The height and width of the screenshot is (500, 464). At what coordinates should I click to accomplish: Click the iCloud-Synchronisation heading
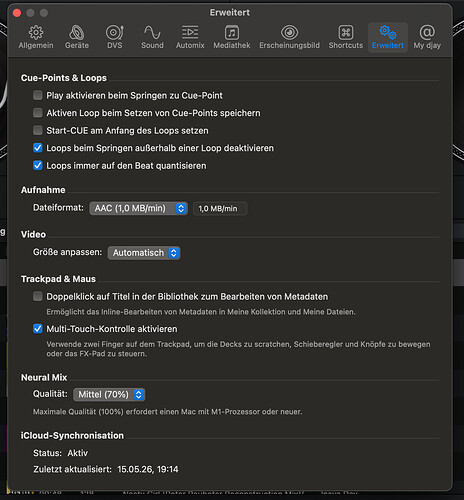(72, 435)
